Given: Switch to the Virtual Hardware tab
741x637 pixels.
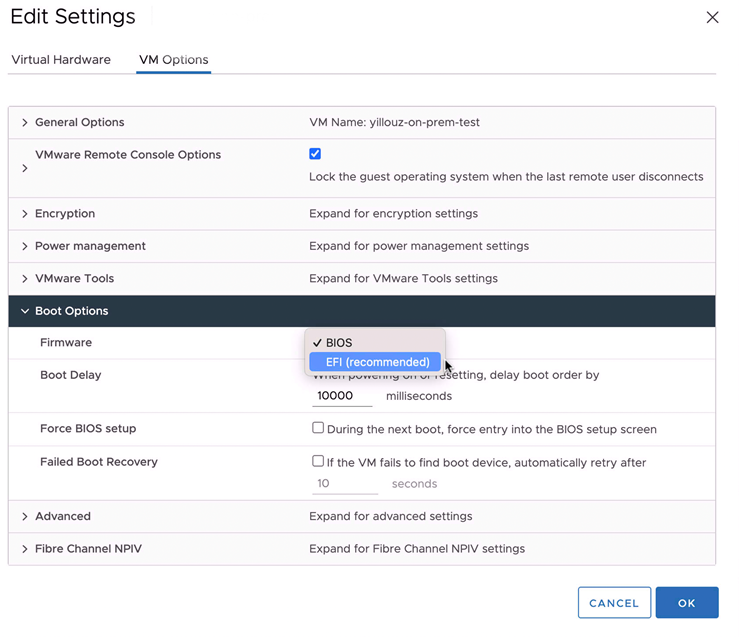Looking at the screenshot, I should pyautogui.click(x=61, y=60).
